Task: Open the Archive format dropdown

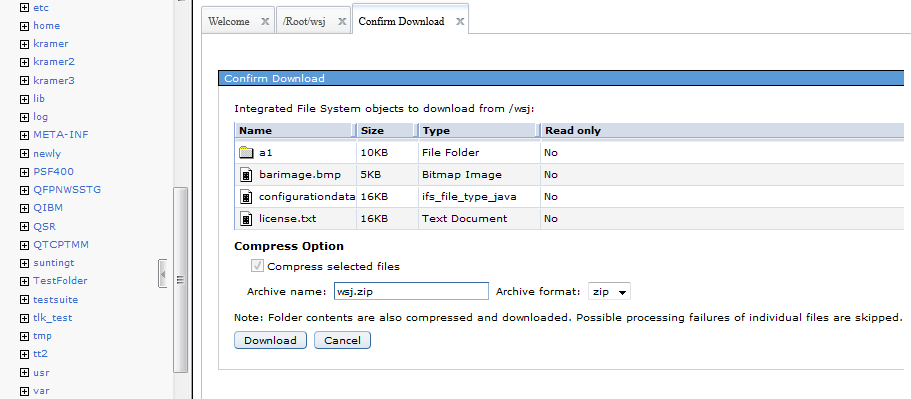Action: (609, 292)
